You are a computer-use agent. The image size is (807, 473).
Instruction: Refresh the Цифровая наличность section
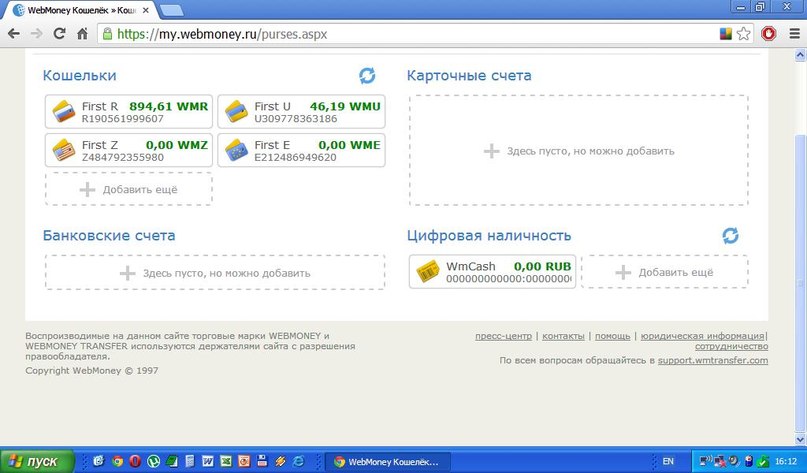[x=731, y=236]
